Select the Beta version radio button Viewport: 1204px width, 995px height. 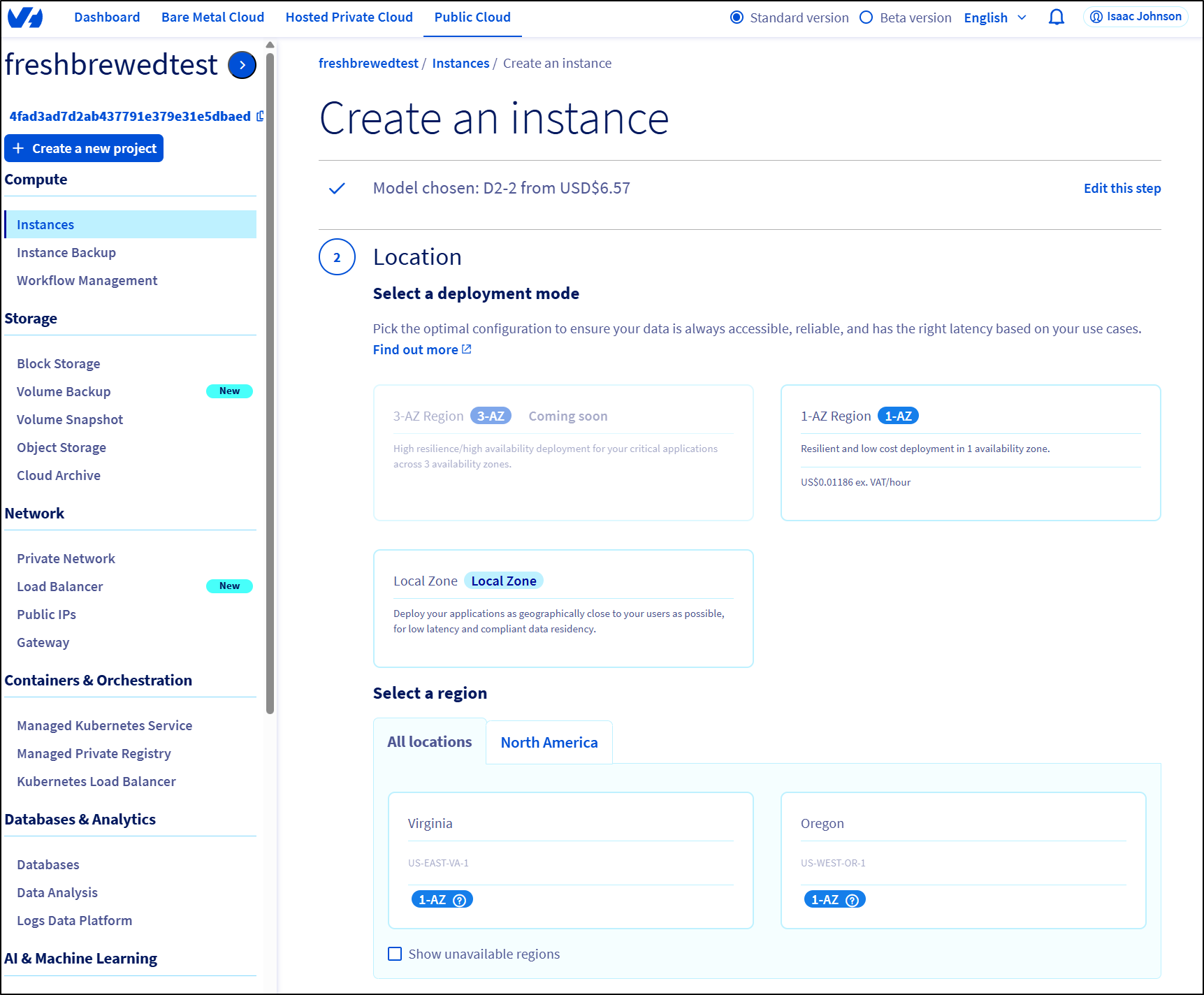point(866,17)
